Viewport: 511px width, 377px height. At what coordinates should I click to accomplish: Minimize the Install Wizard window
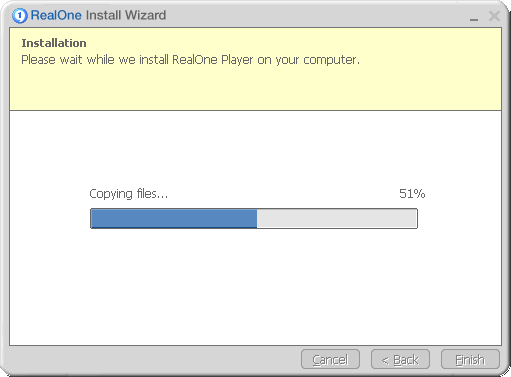tap(474, 17)
